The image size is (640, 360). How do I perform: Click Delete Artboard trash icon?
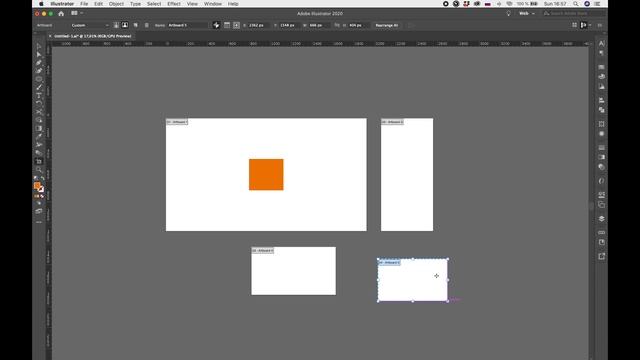[x=147, y=25]
